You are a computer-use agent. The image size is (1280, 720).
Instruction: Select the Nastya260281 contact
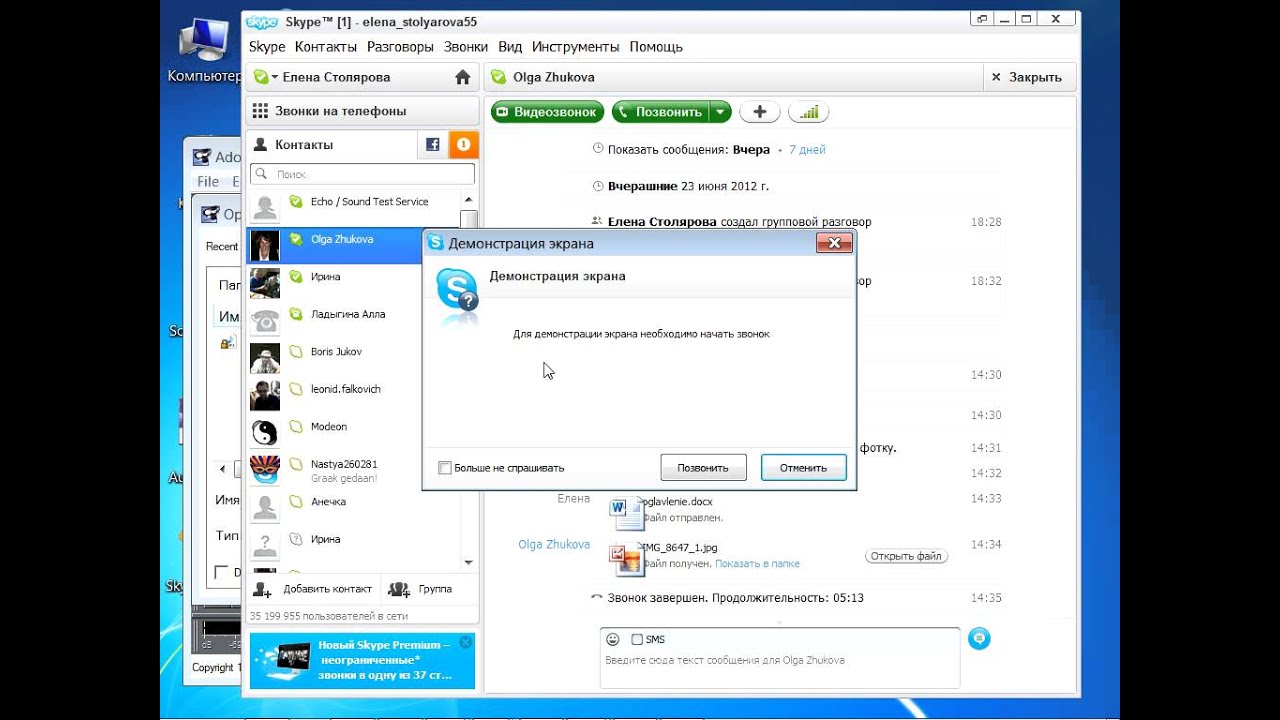point(335,469)
